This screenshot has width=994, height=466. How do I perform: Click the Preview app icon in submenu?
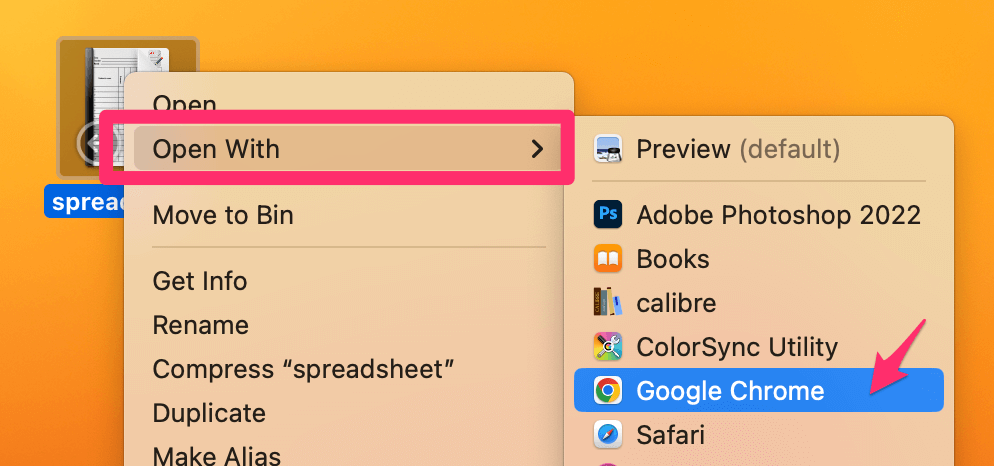(608, 150)
